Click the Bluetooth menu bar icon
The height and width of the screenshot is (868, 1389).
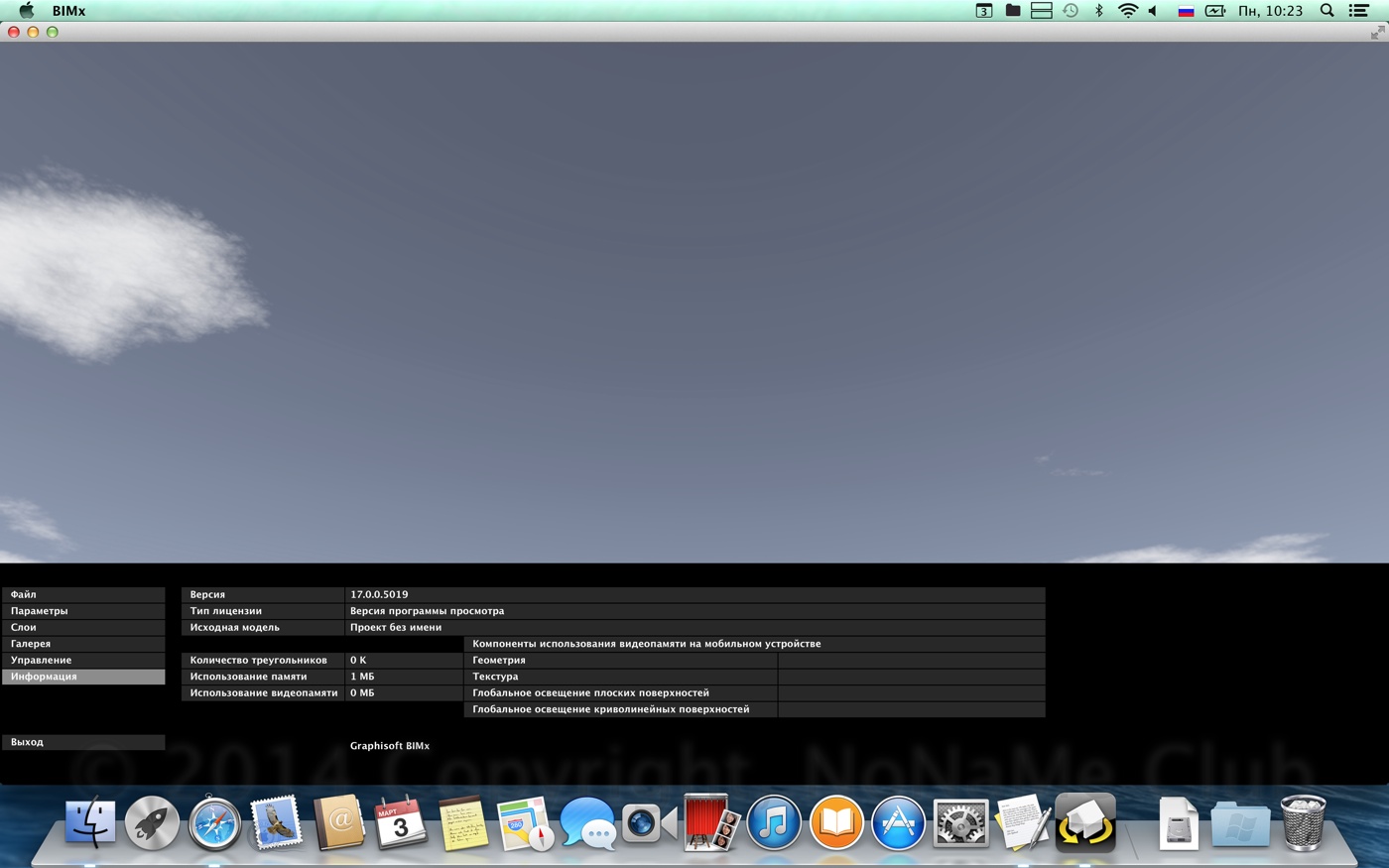[1098, 11]
